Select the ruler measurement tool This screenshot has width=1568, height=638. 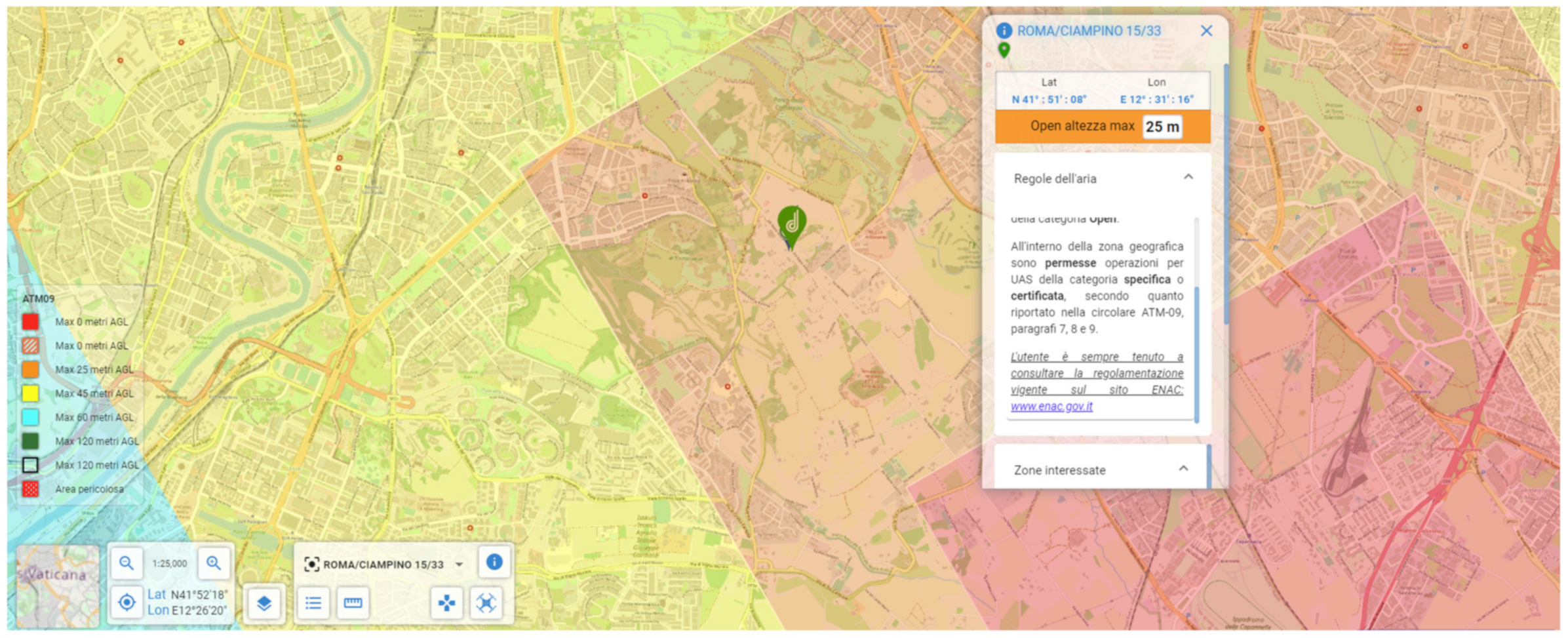pyautogui.click(x=353, y=603)
